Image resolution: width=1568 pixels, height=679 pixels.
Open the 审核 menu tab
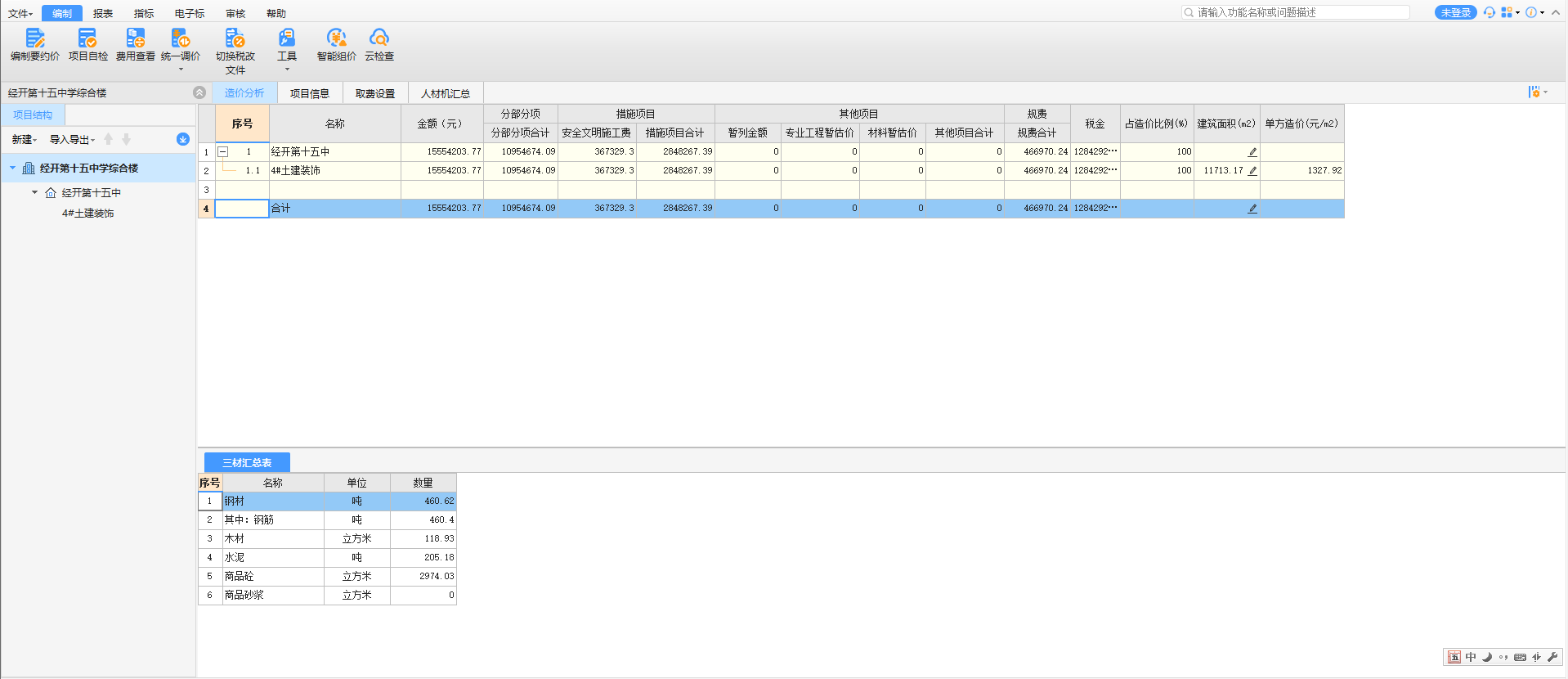235,13
